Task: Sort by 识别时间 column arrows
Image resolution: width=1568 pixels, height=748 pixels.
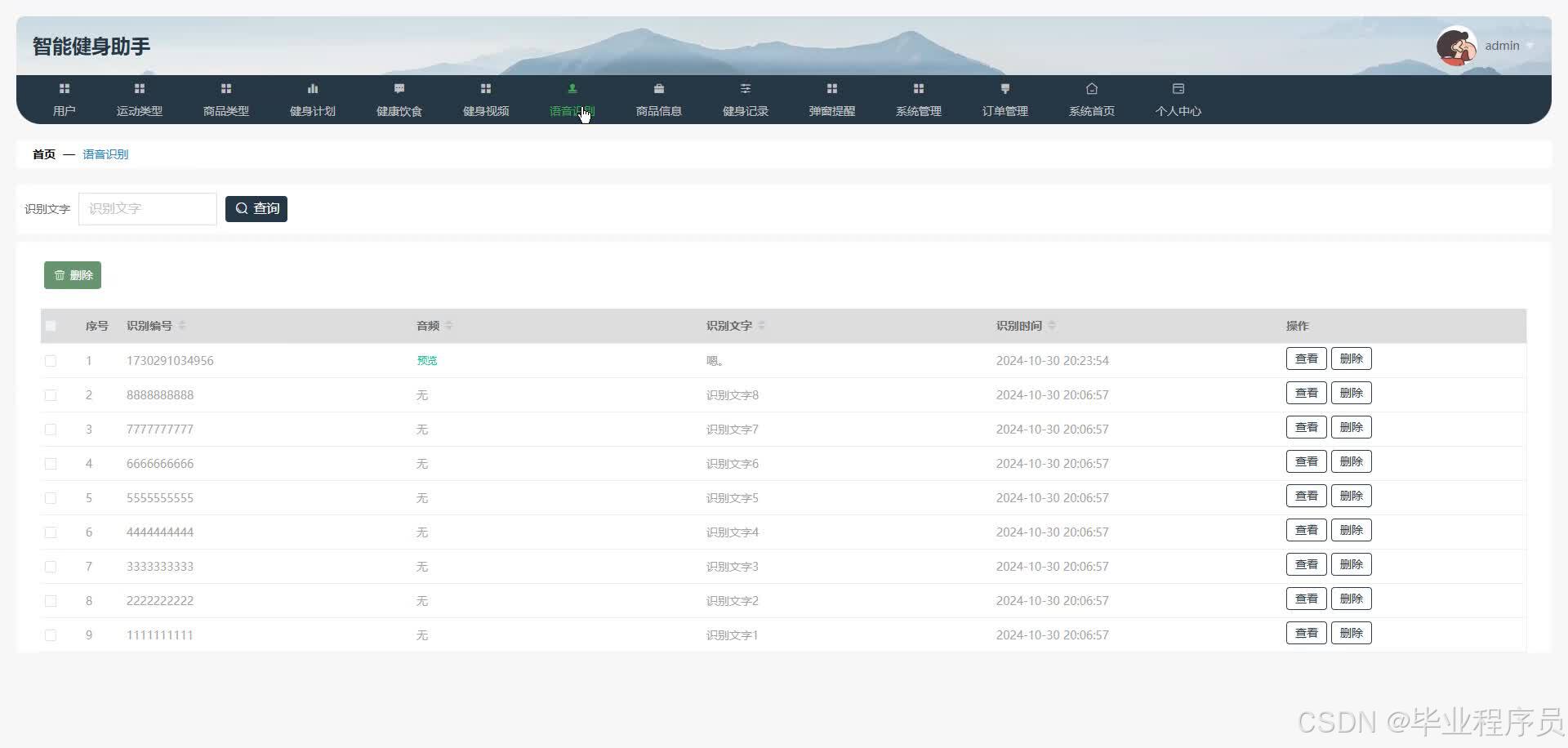Action: pos(1052,326)
